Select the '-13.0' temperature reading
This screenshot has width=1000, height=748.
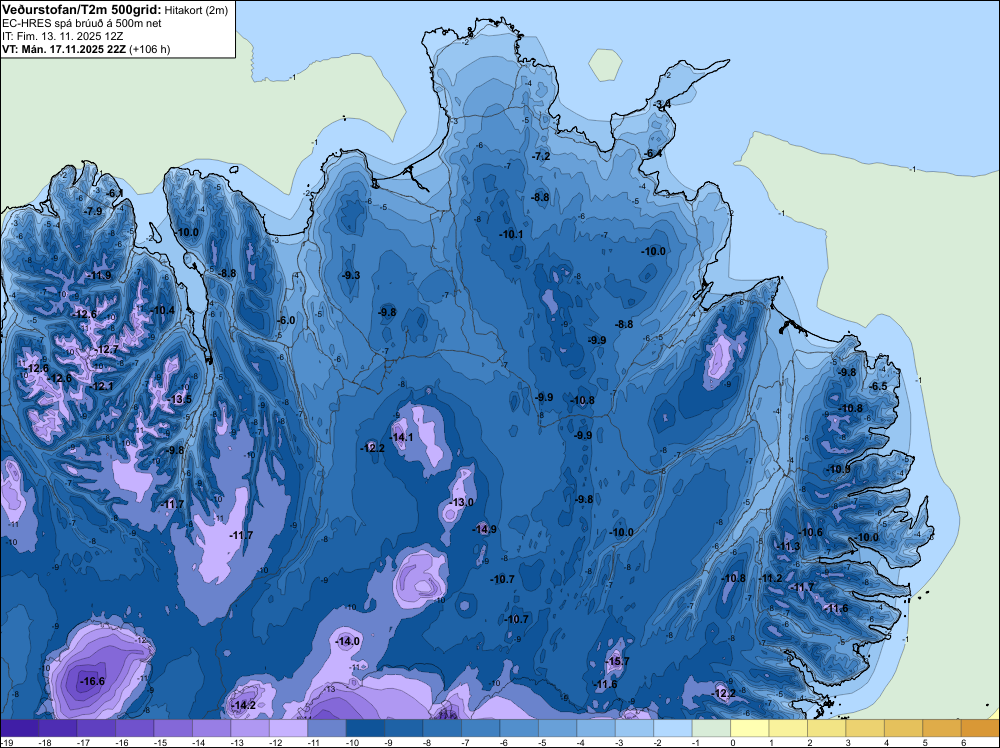pos(461,502)
